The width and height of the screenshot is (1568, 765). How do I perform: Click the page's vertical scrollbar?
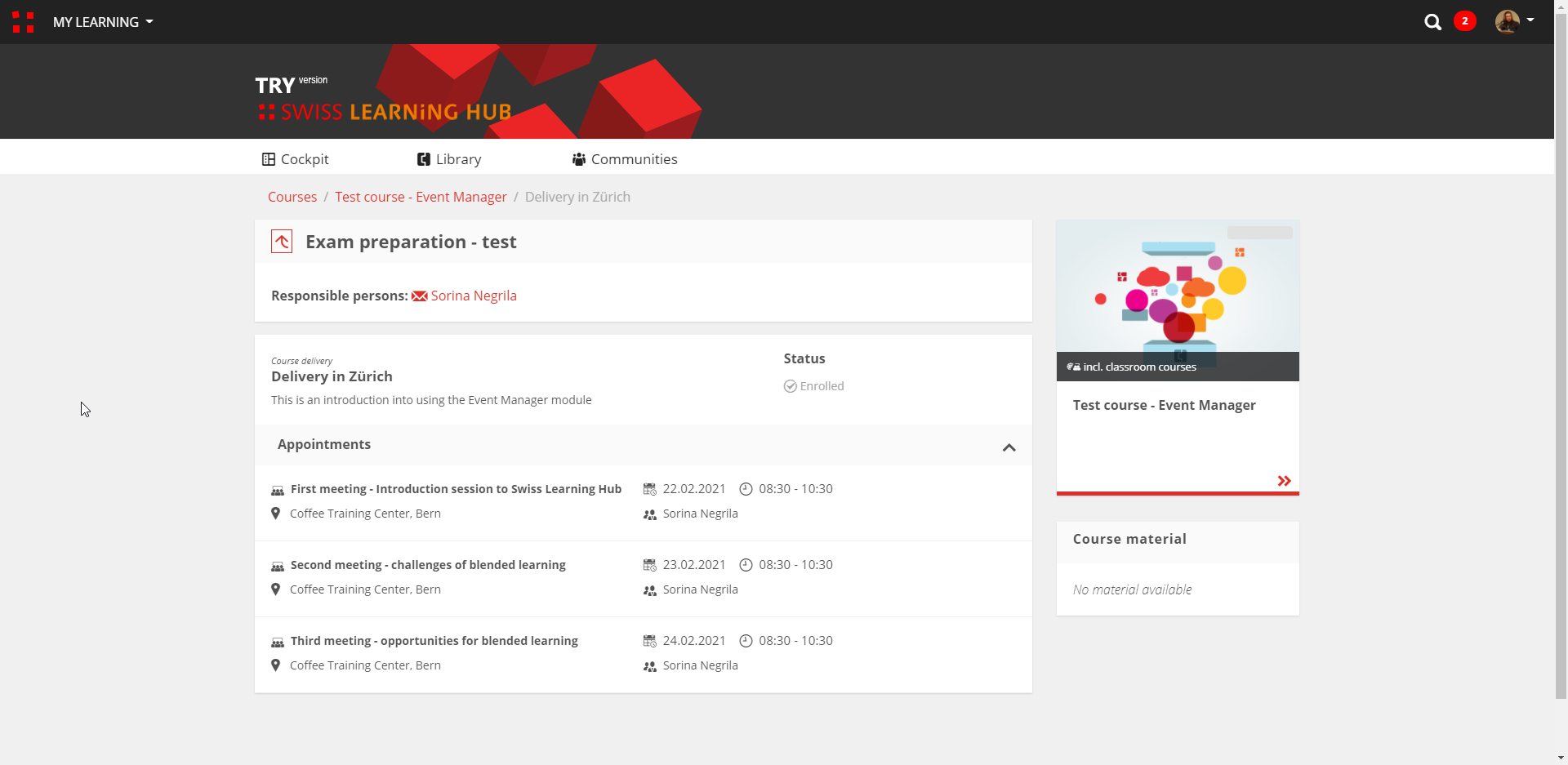tap(1561, 367)
